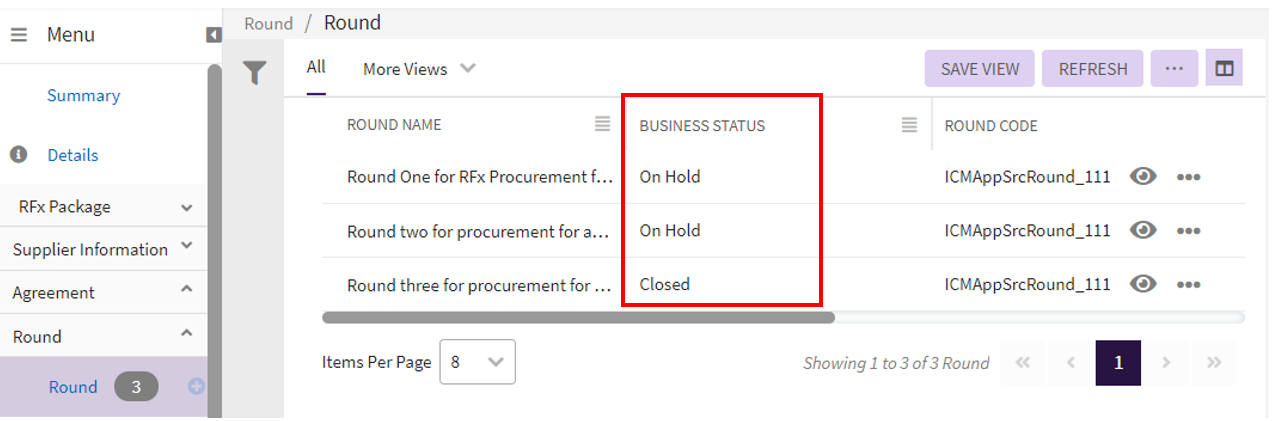The width and height of the screenshot is (1272, 421).
Task: Toggle the column layout view icon
Action: (1224, 68)
